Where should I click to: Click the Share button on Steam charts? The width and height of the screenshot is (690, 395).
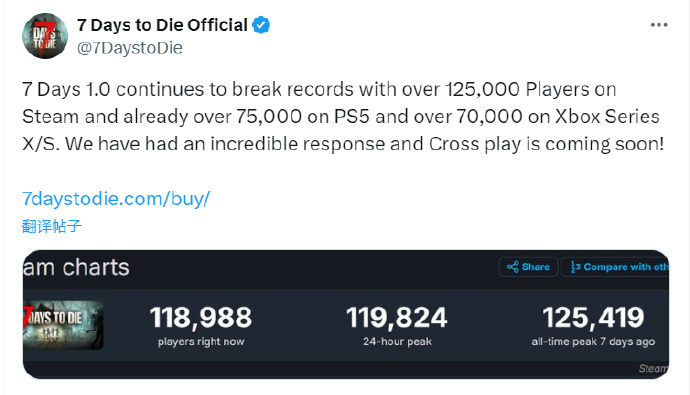[x=528, y=267]
